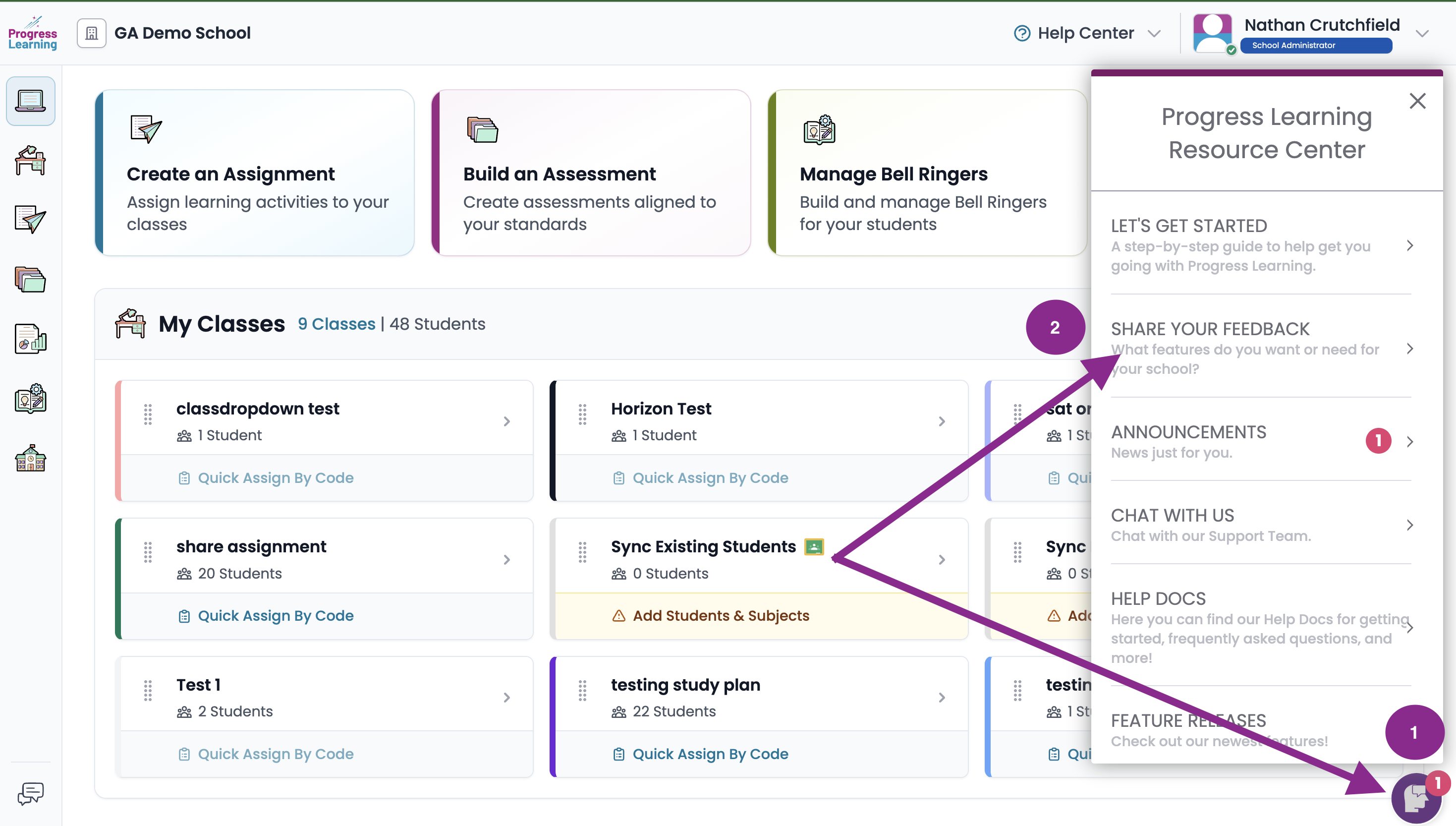
Task: Click Nathan Crutchfield's profile avatar
Action: click(x=1213, y=33)
